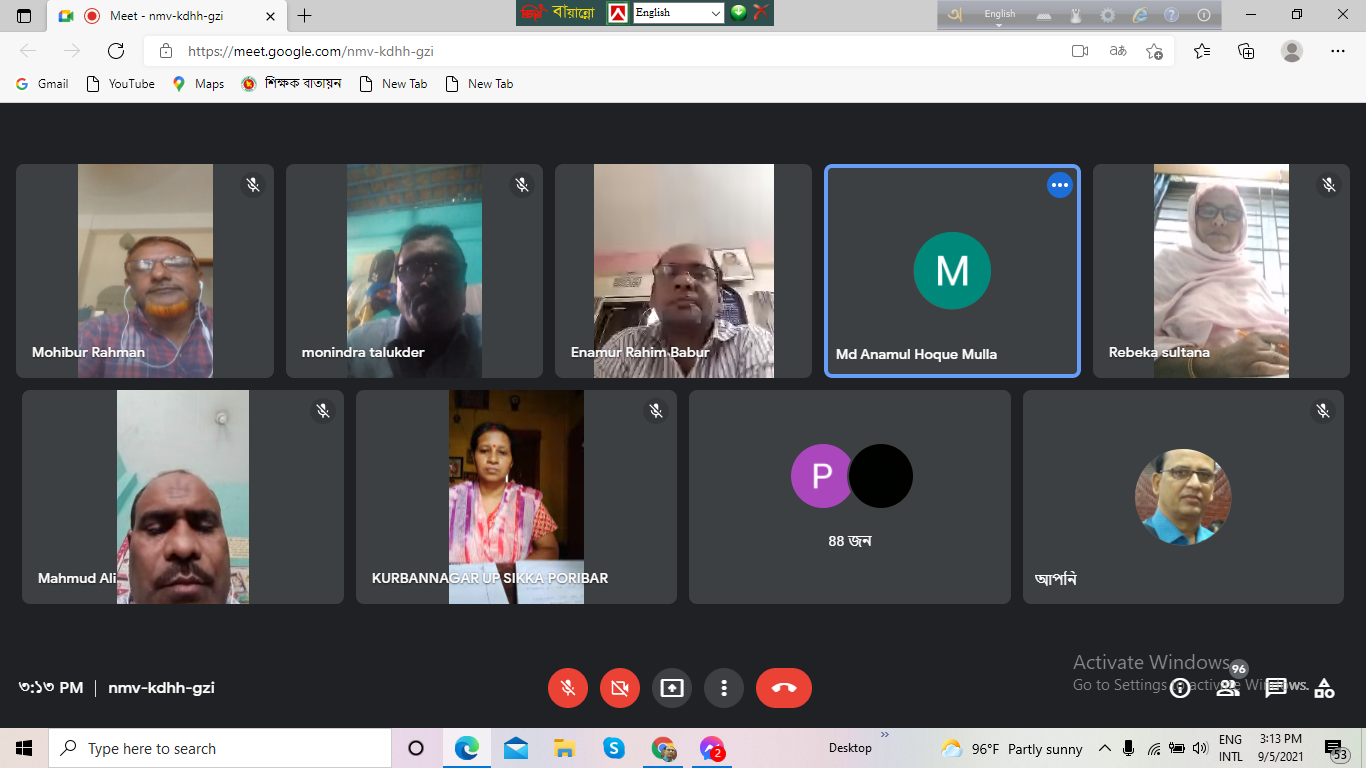Click the browser profile avatar icon
The height and width of the screenshot is (768, 1366).
pyautogui.click(x=1292, y=51)
